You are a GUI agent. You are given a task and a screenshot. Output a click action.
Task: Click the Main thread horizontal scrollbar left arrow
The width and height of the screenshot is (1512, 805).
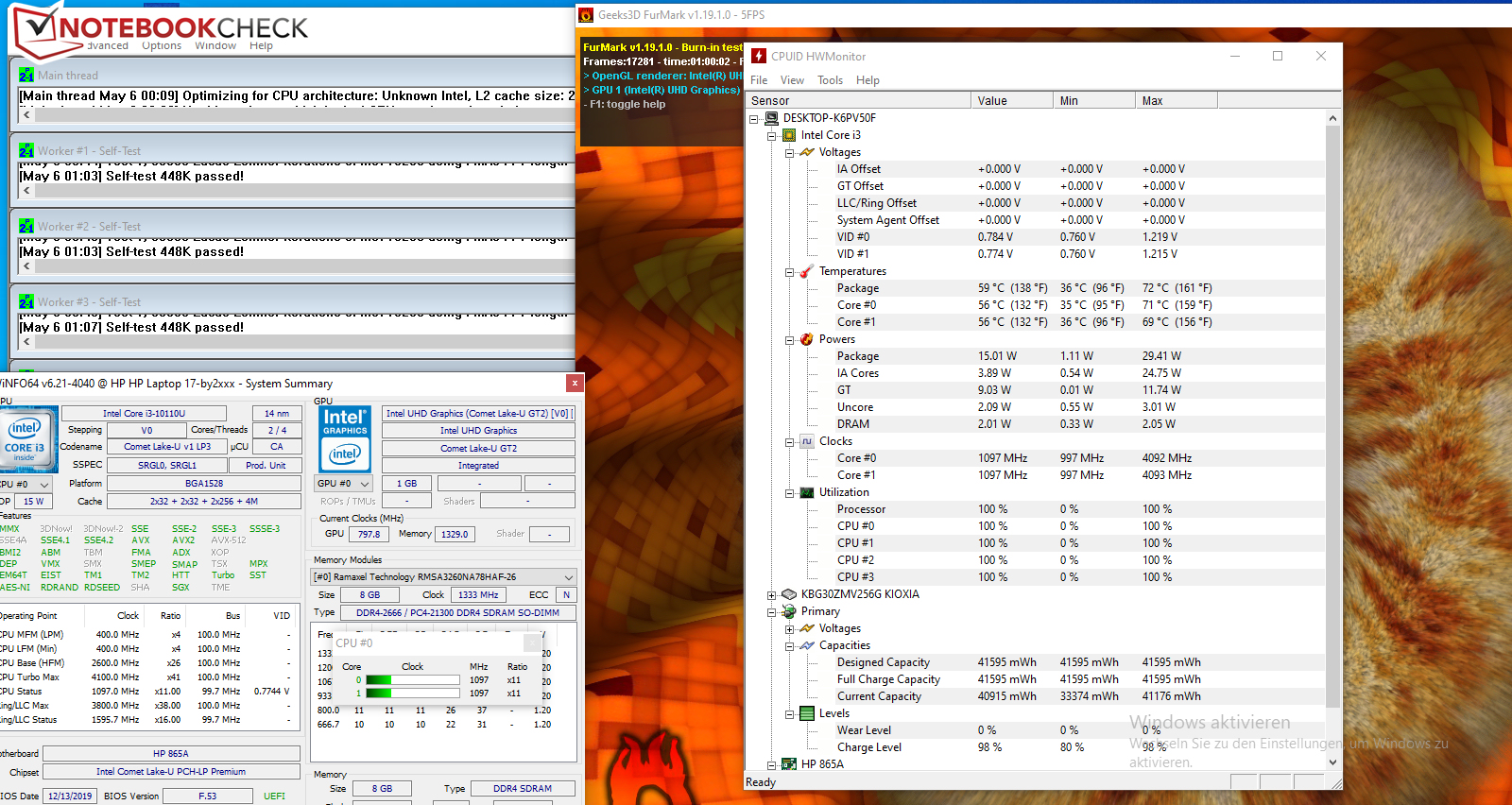[26, 114]
